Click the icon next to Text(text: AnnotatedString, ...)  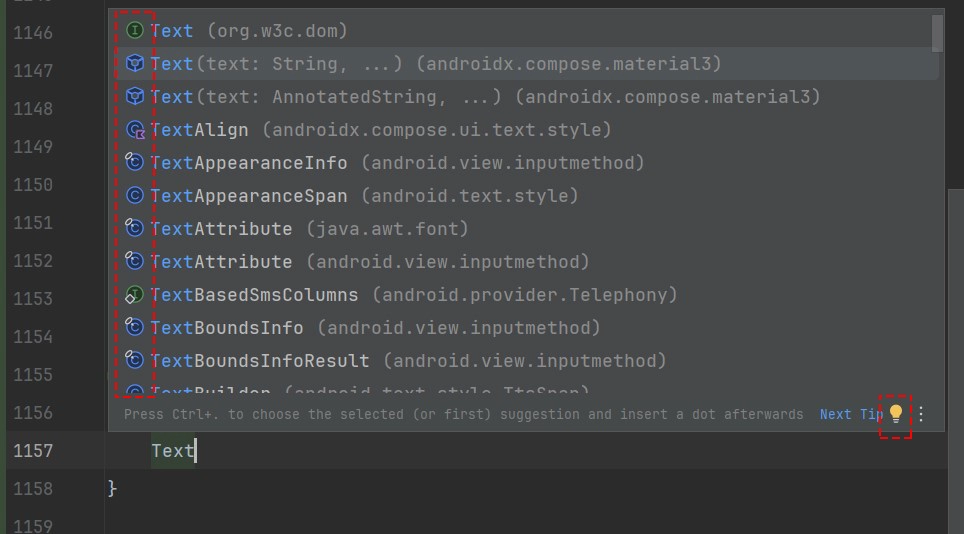point(135,96)
